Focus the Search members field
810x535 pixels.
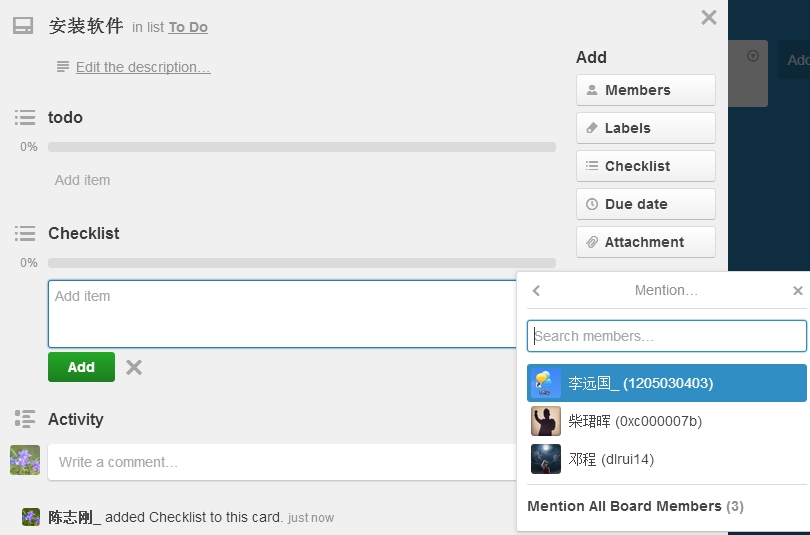point(666,336)
